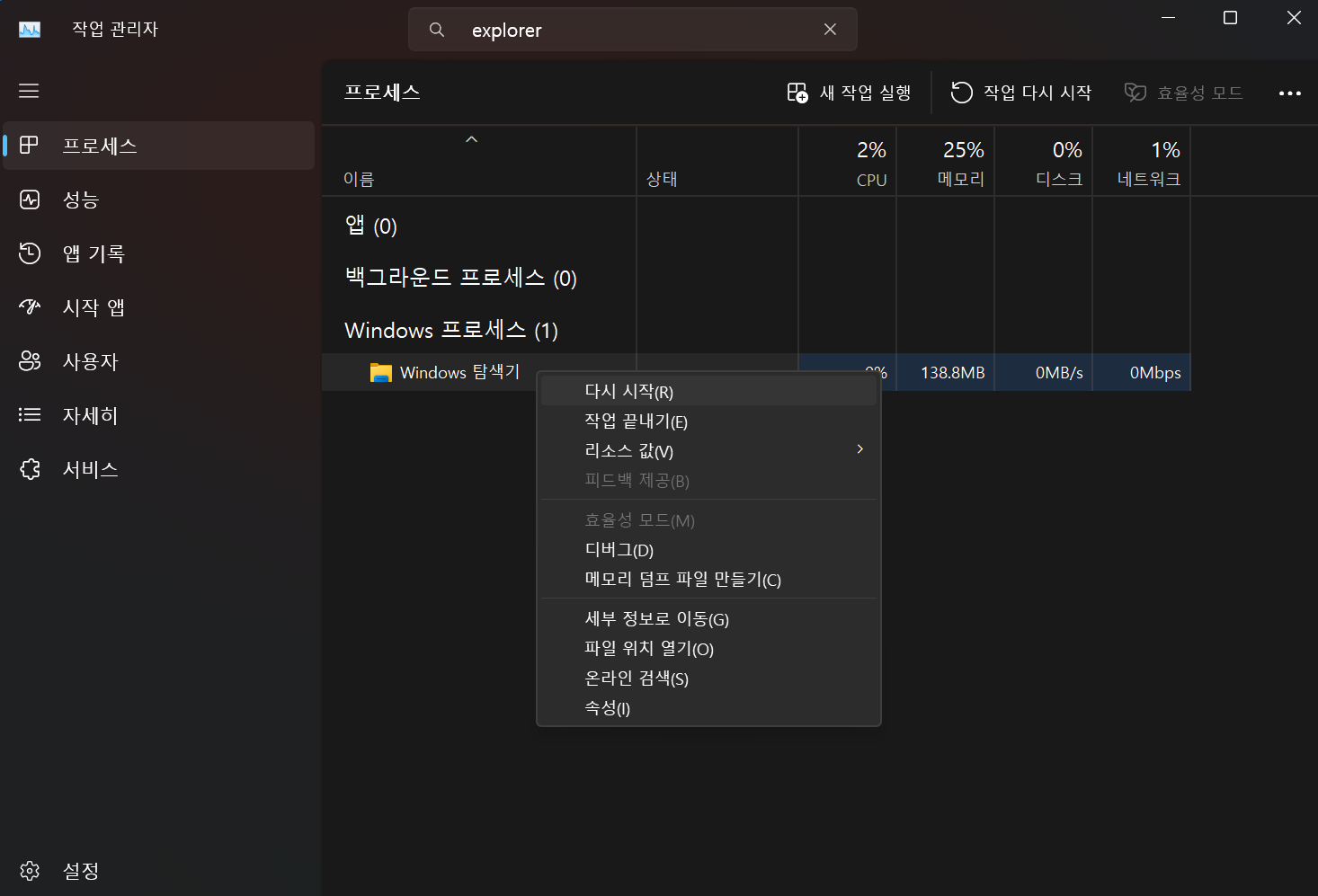The width and height of the screenshot is (1318, 896).
Task: Choose 파일 위치 열기(O)
Action: [708, 648]
